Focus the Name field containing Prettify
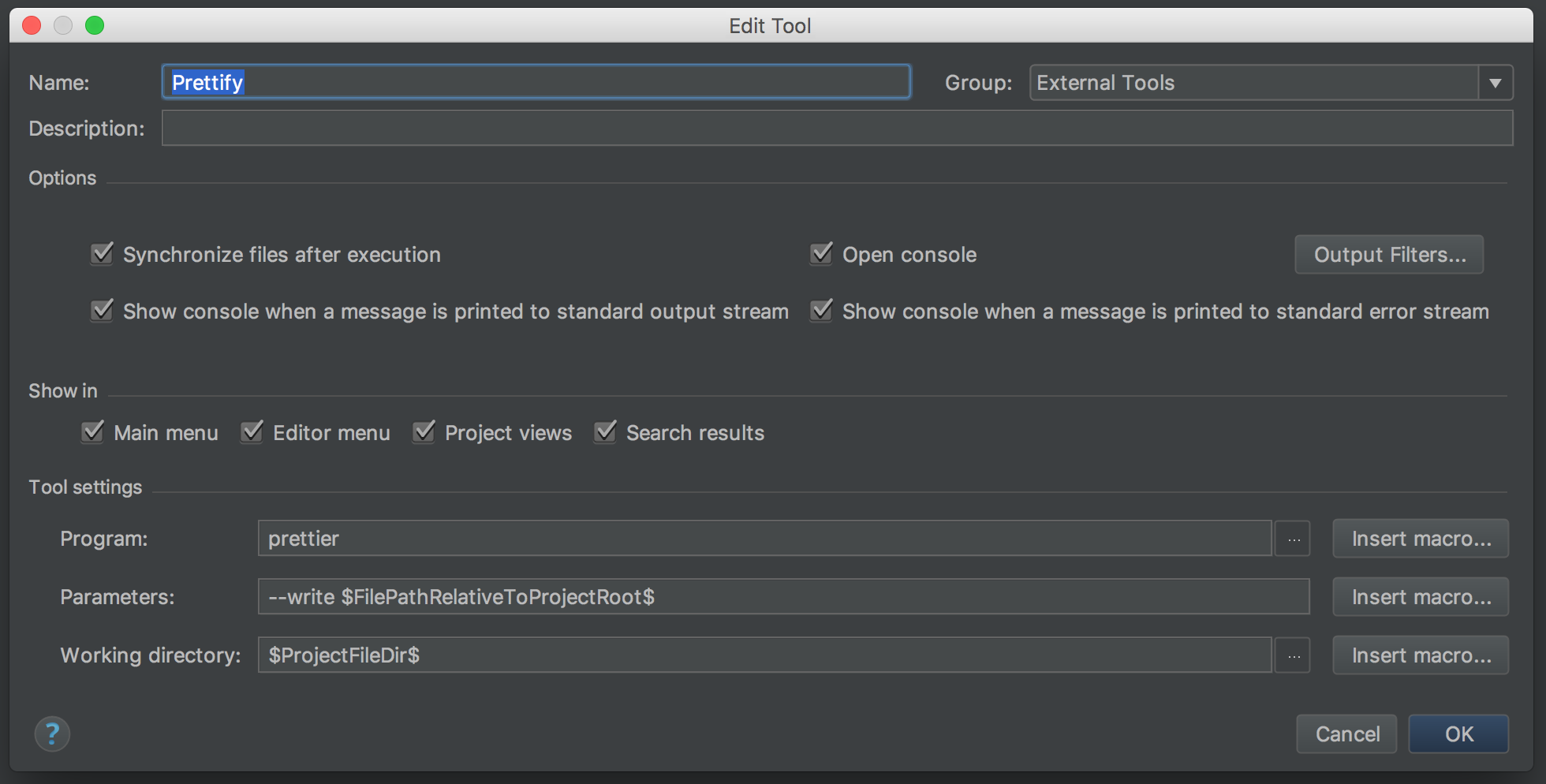Image resolution: width=1546 pixels, height=784 pixels. pos(536,82)
